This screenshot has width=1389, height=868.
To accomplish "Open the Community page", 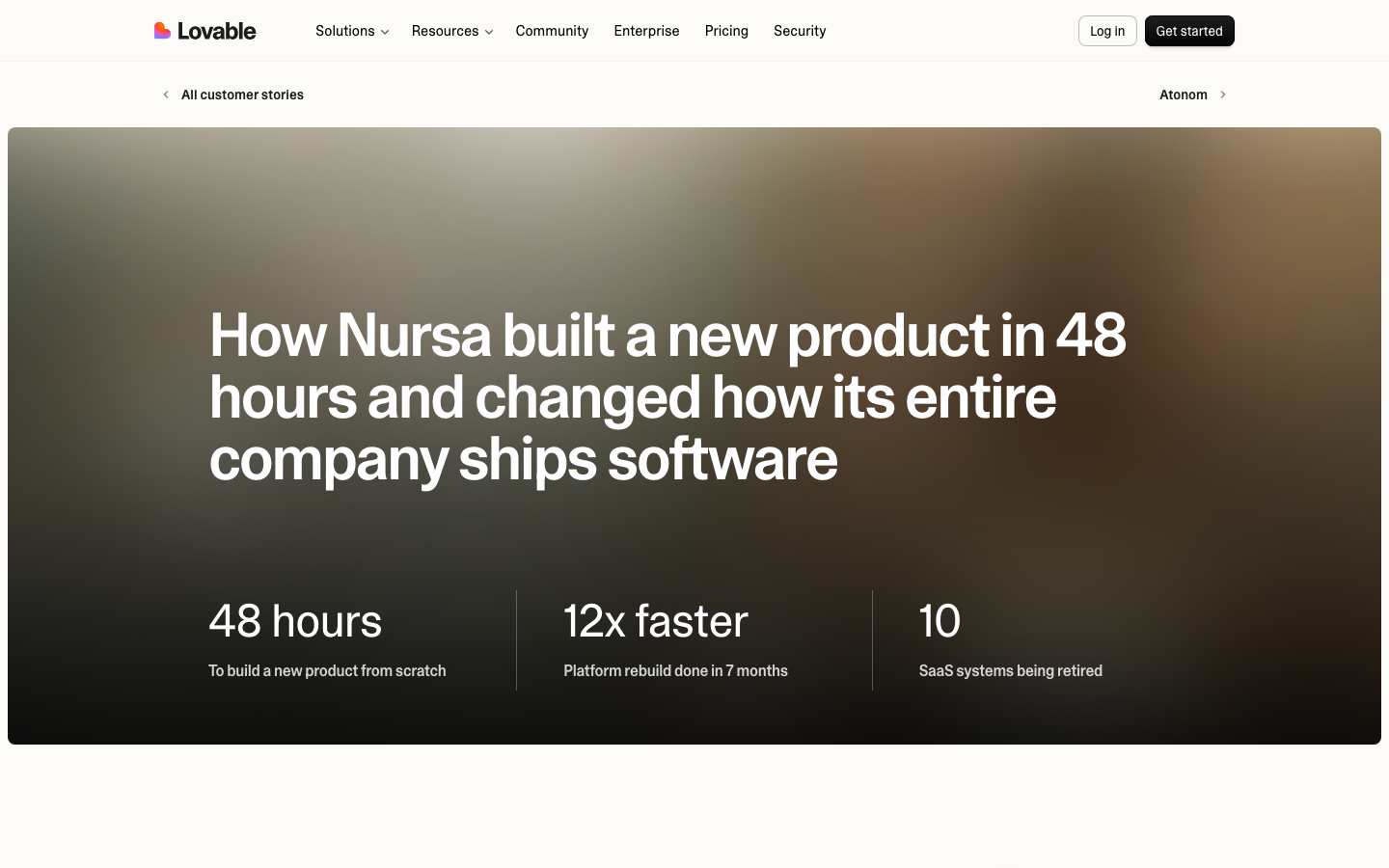I will (x=552, y=31).
